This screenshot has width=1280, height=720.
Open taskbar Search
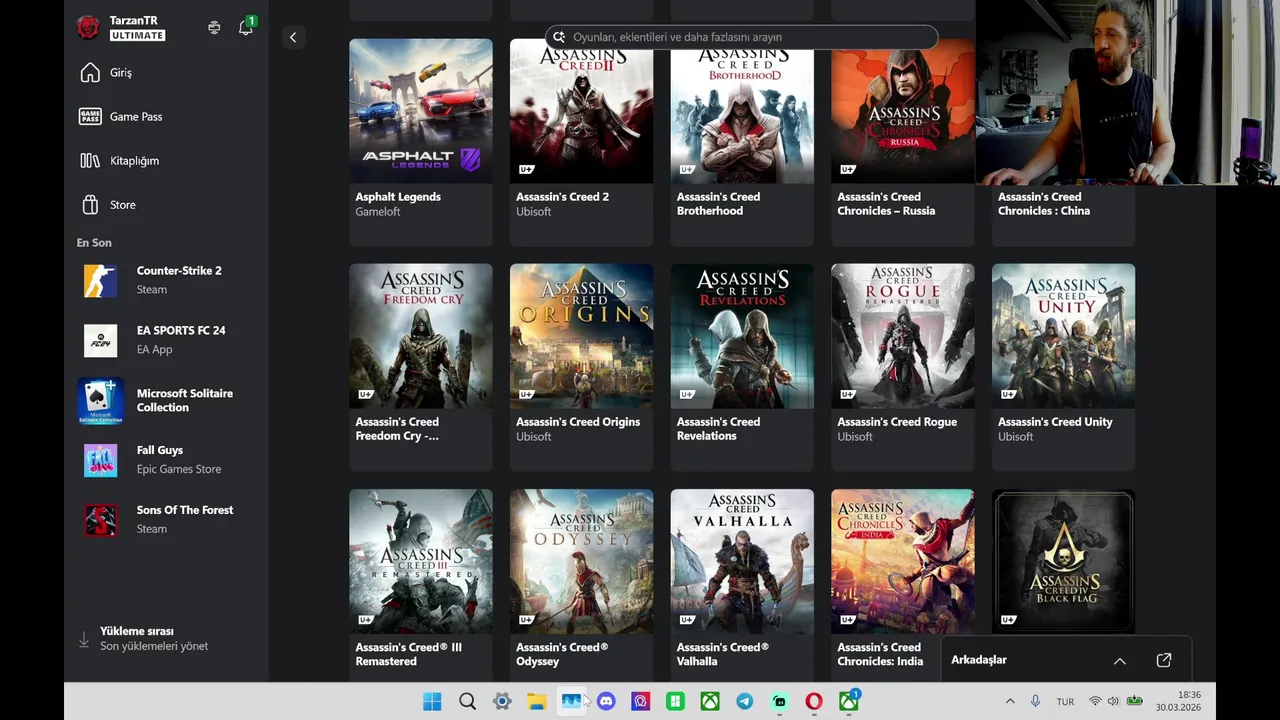coord(467,702)
